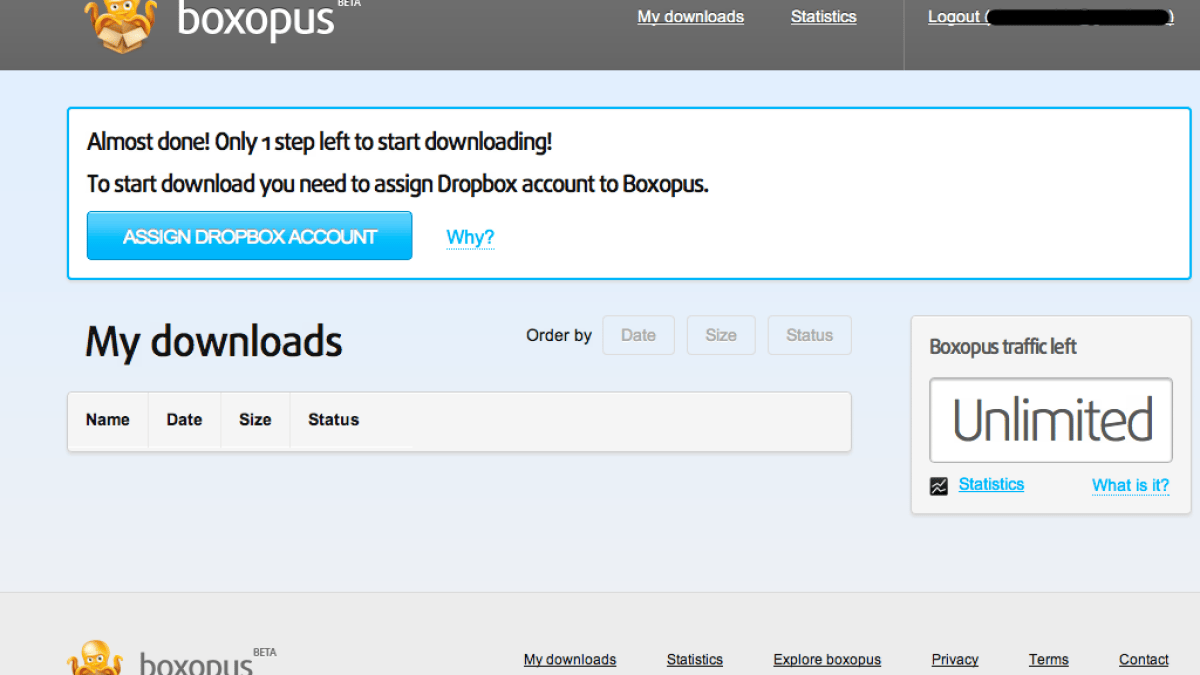Open Statistics in footer
This screenshot has height=675, width=1200.
coord(695,660)
